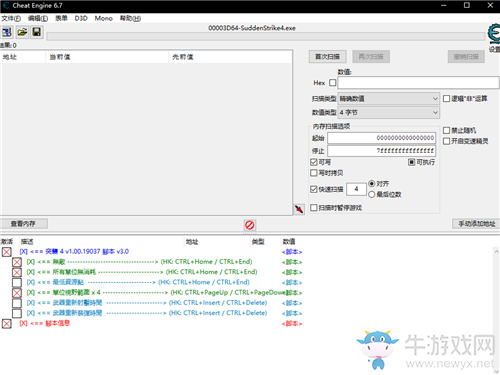Screen dimensions: 500x375
Task: Toggle the 腳本信息 activation checkbox
Action: [6, 323]
